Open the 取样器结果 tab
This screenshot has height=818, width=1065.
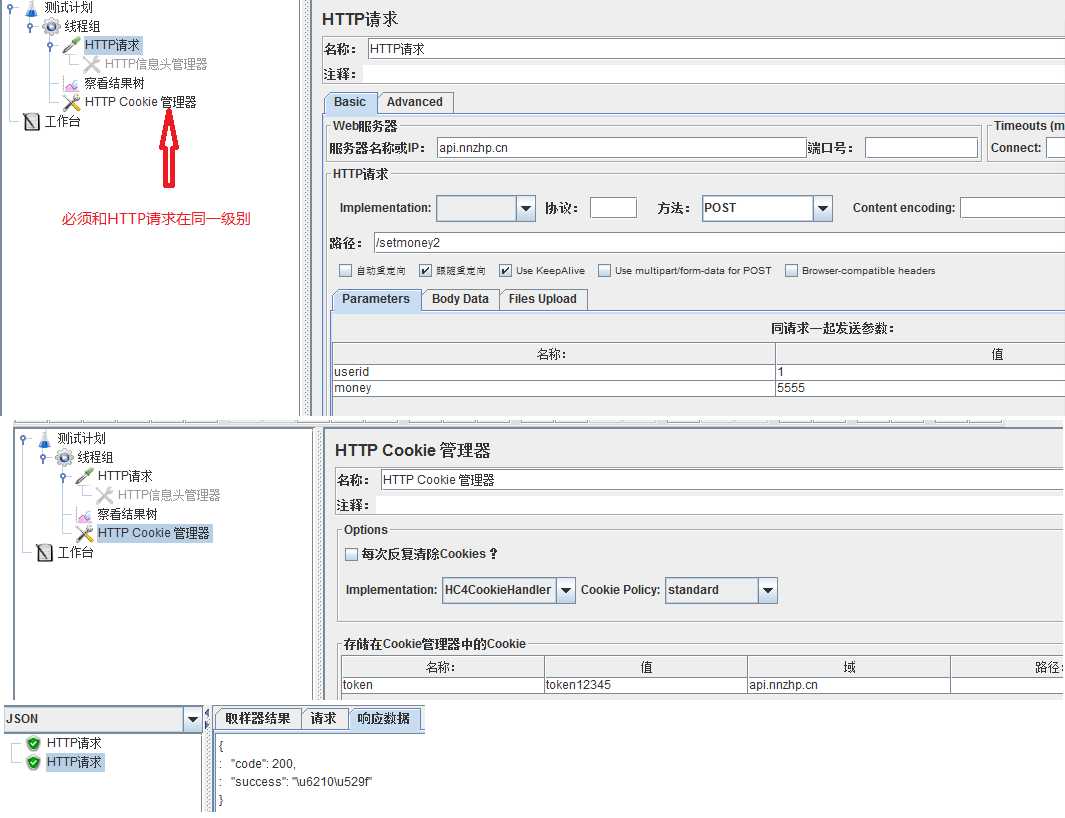tap(257, 718)
